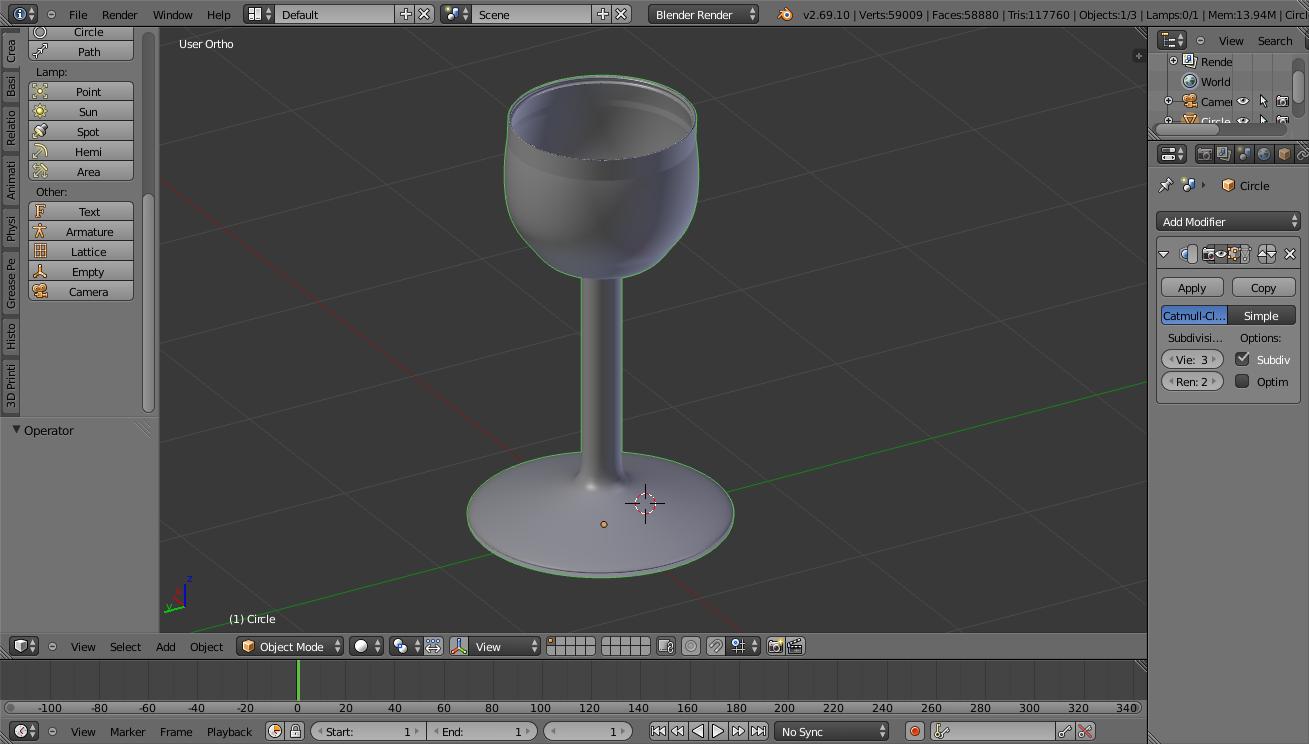Image resolution: width=1309 pixels, height=744 pixels.
Task: Add a Spot lamp
Action: [x=81, y=132]
